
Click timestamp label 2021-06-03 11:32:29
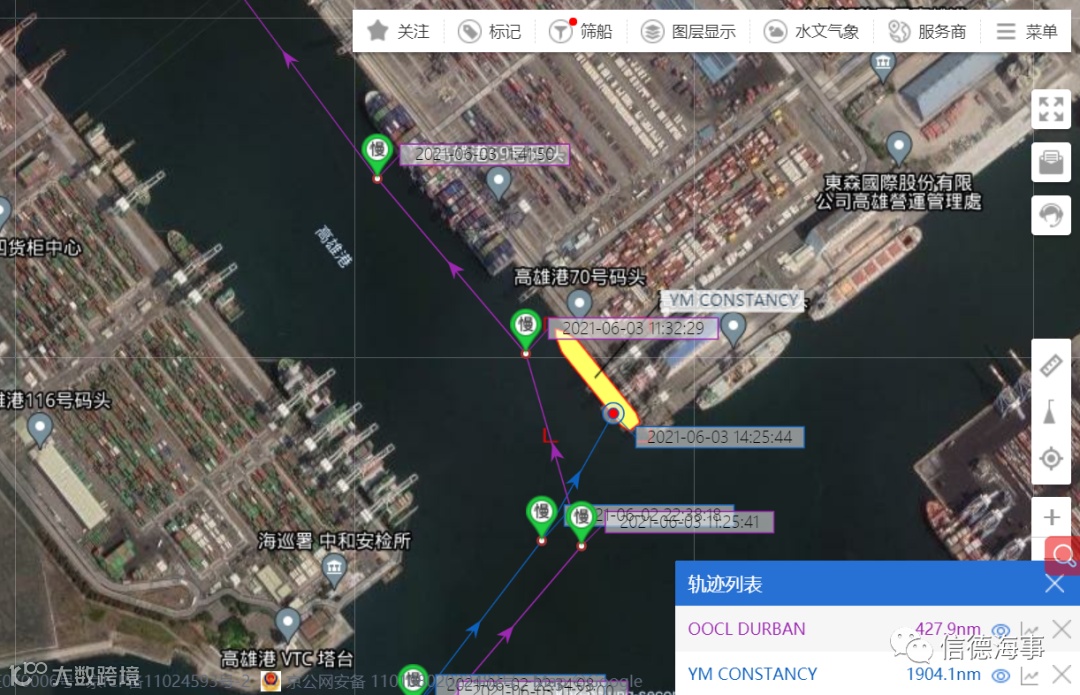633,329
